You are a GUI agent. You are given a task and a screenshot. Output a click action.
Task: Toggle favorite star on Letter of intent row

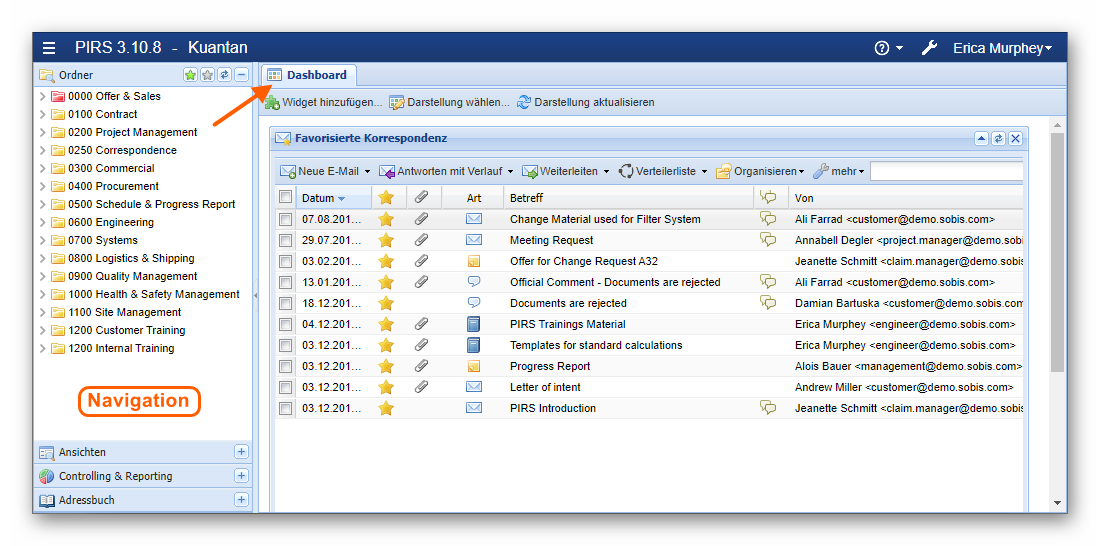[x=386, y=387]
